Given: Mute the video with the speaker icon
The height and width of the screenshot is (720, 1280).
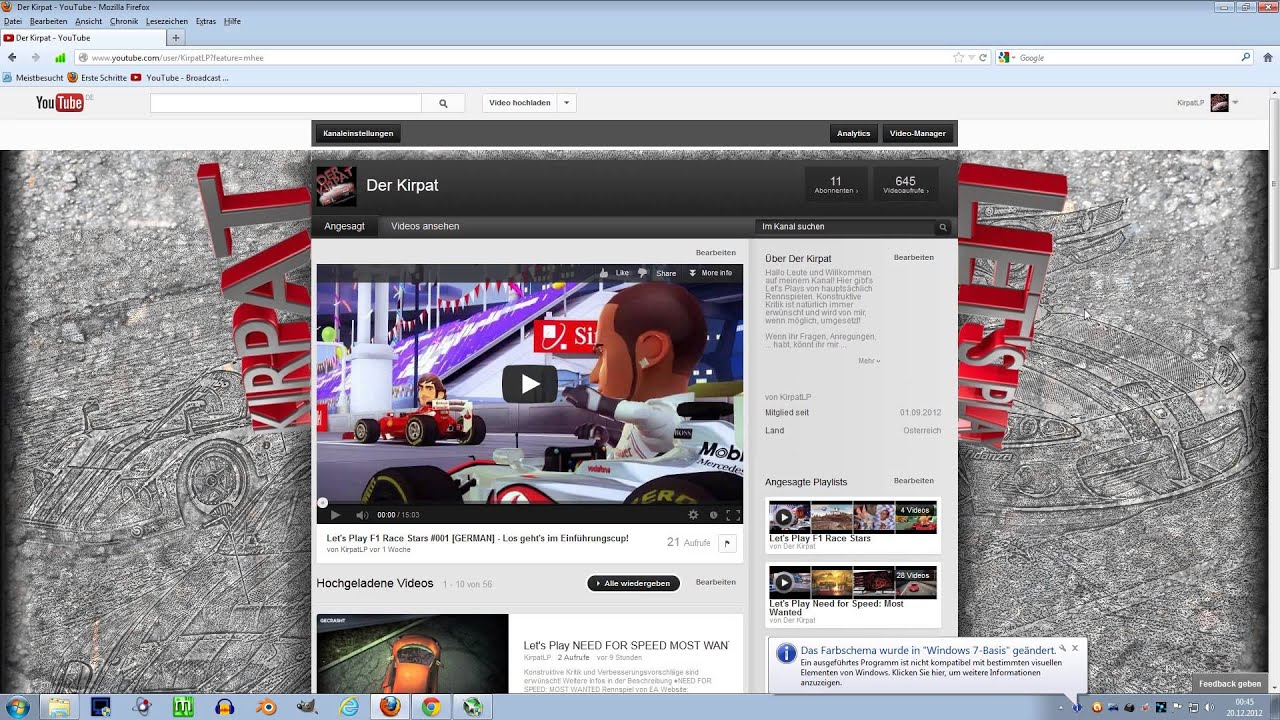Looking at the screenshot, I should (x=362, y=515).
